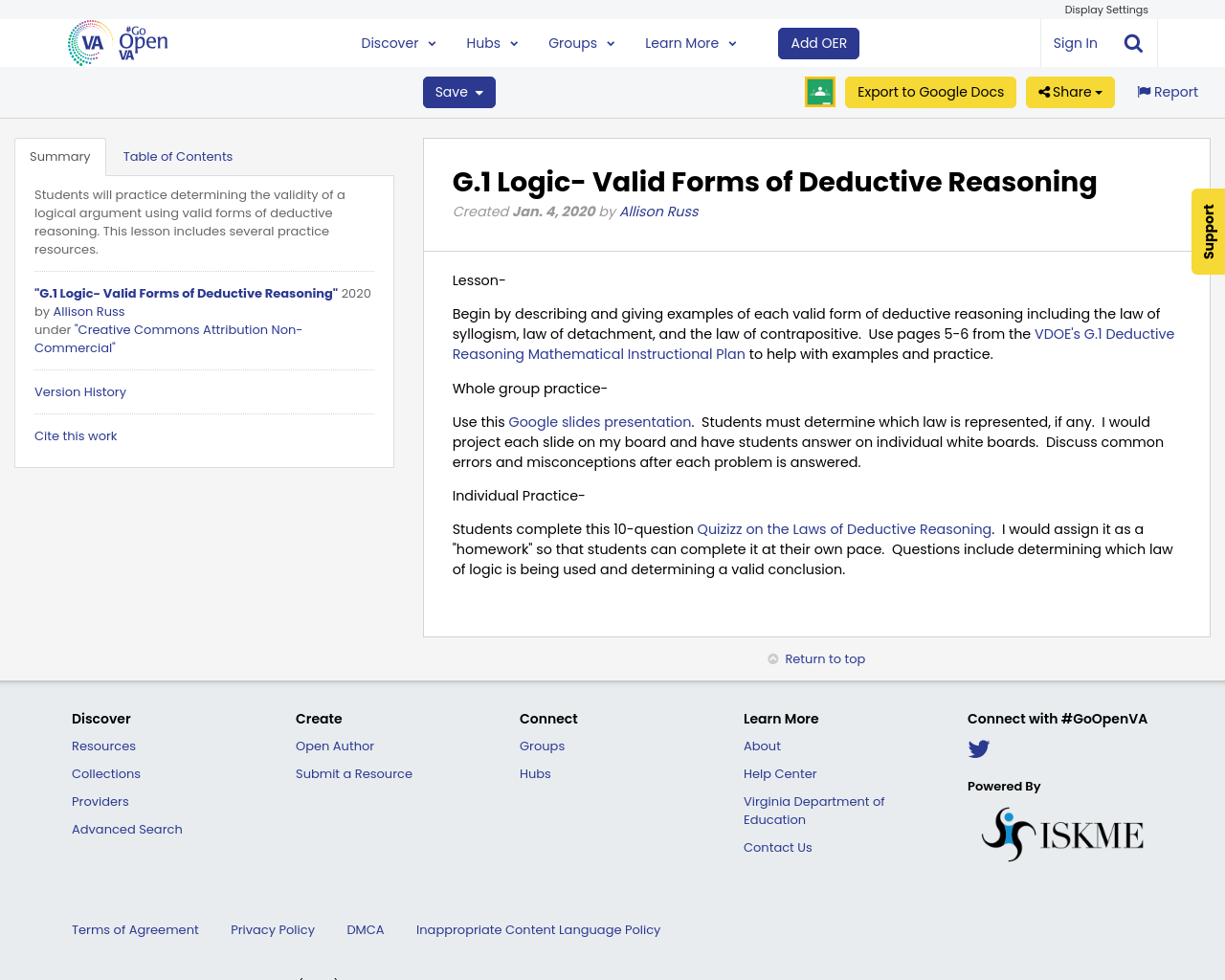The image size is (1225, 980).
Task: Open the Save dropdown
Action: [x=459, y=92]
